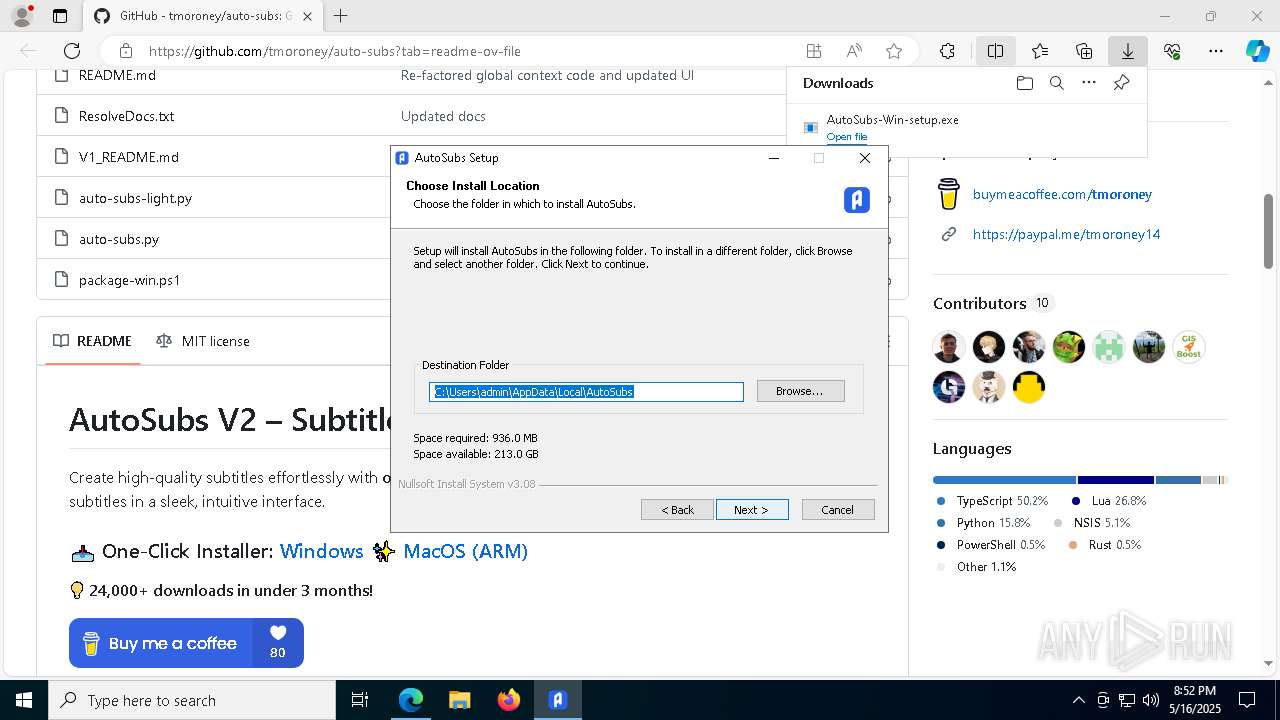This screenshot has height=720, width=1280.
Task: Open ResolveDocs.txt file
Action: point(126,116)
